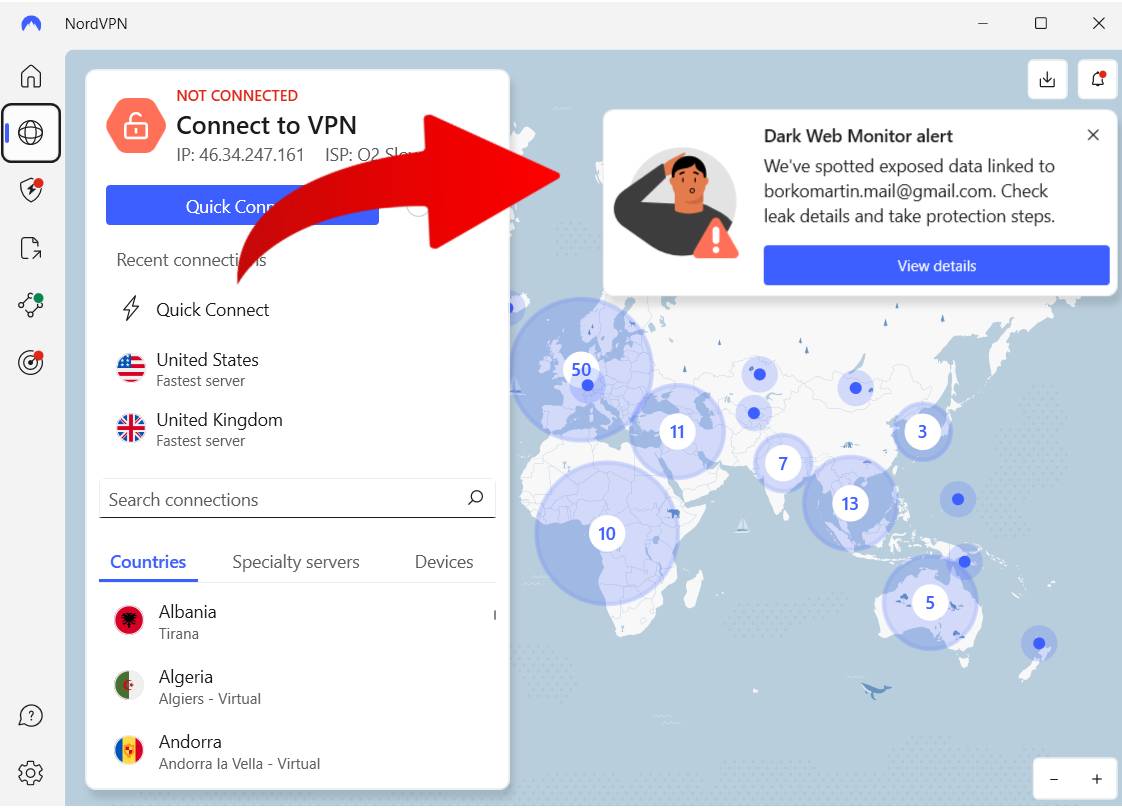Click the NordVPN logo in title bar
The width and height of the screenshot is (1122, 808).
coord(31,24)
